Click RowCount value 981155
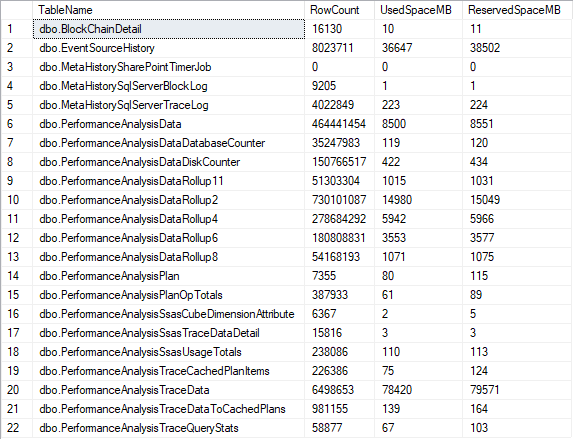Image resolution: width=573 pixels, height=439 pixels. [x=339, y=409]
